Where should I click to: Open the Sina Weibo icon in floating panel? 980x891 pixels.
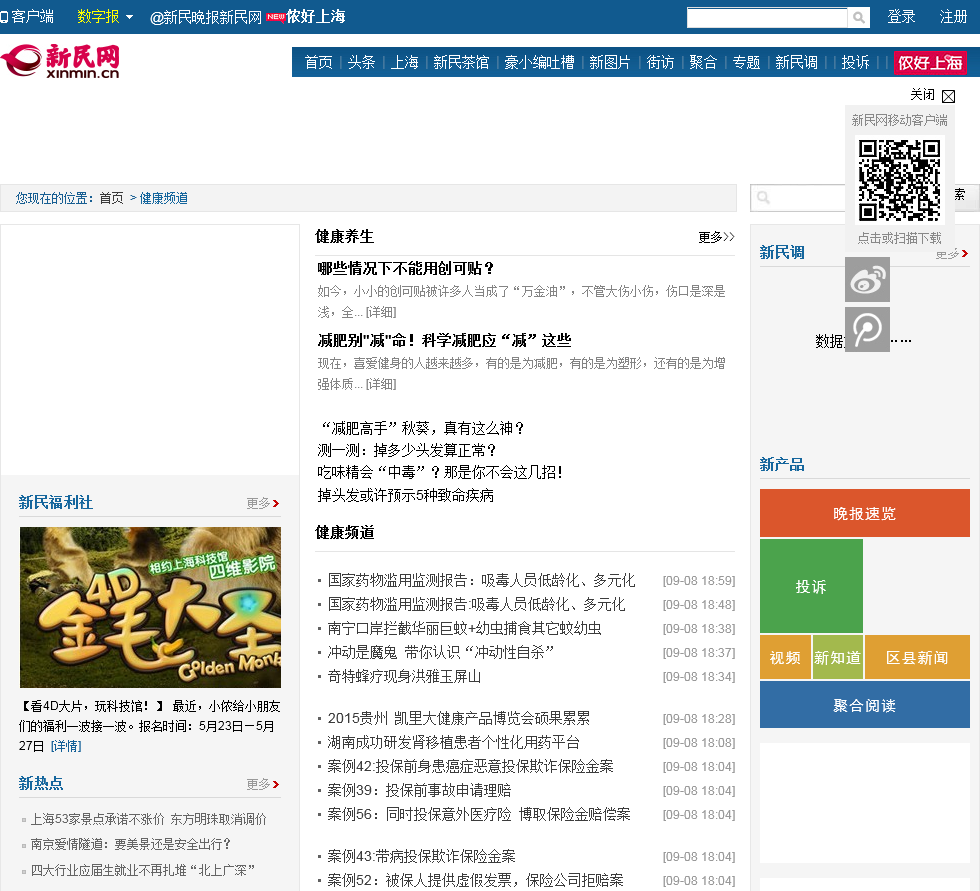click(x=867, y=280)
